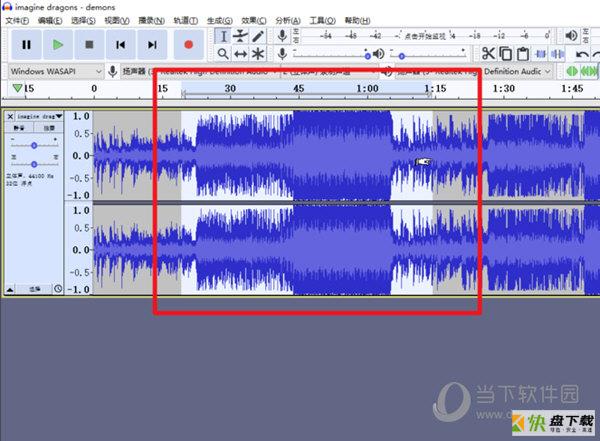The width and height of the screenshot is (600, 441).
Task: Open the 生成(G) Generate menu
Action: coord(220,21)
